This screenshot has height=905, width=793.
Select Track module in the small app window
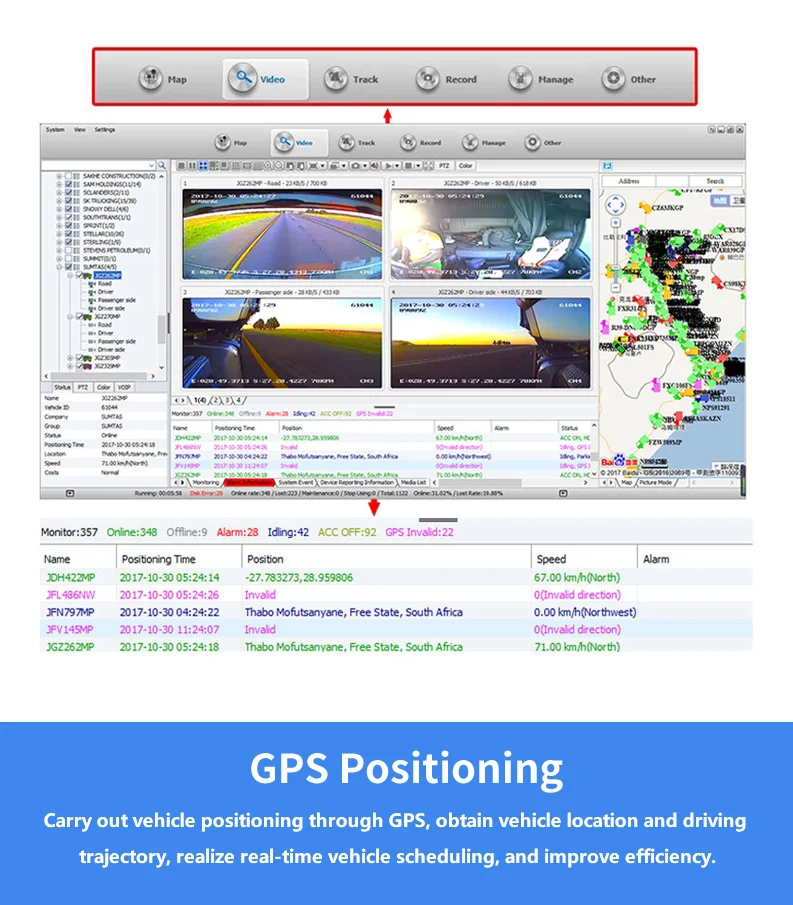[356, 142]
